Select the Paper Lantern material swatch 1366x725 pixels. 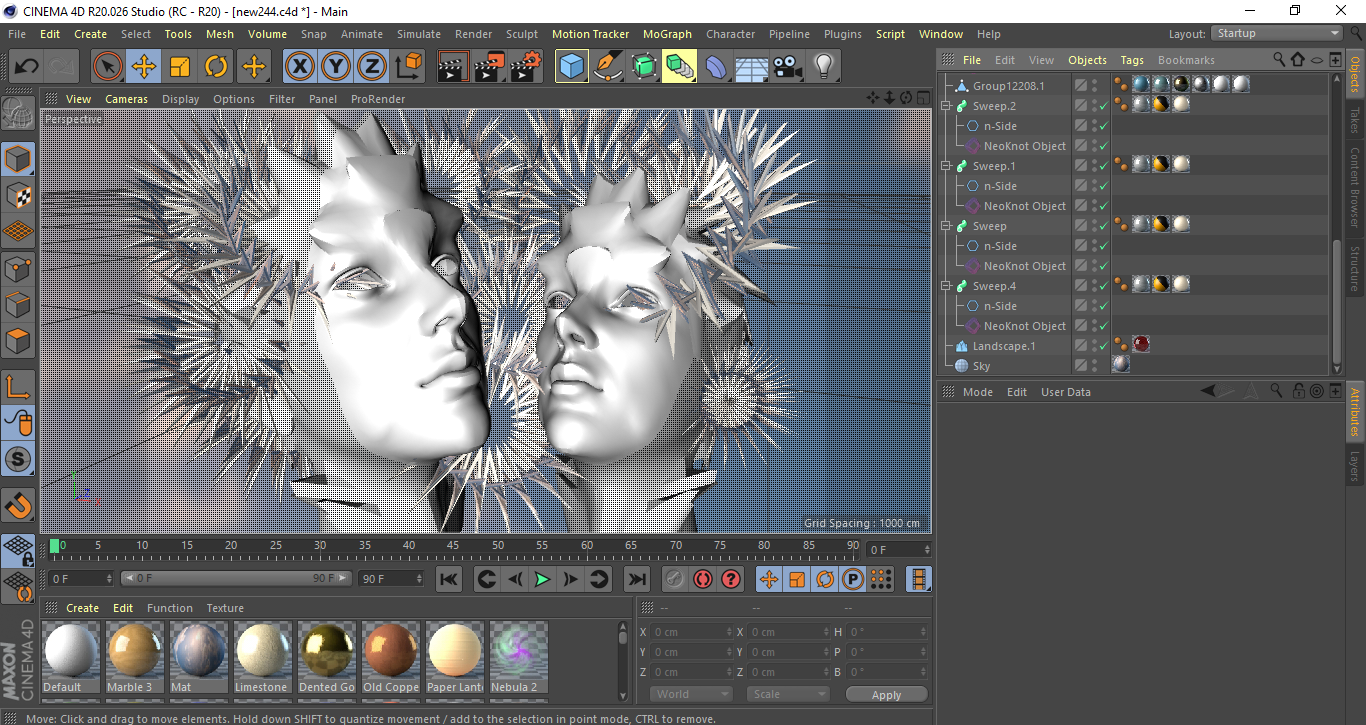point(454,657)
